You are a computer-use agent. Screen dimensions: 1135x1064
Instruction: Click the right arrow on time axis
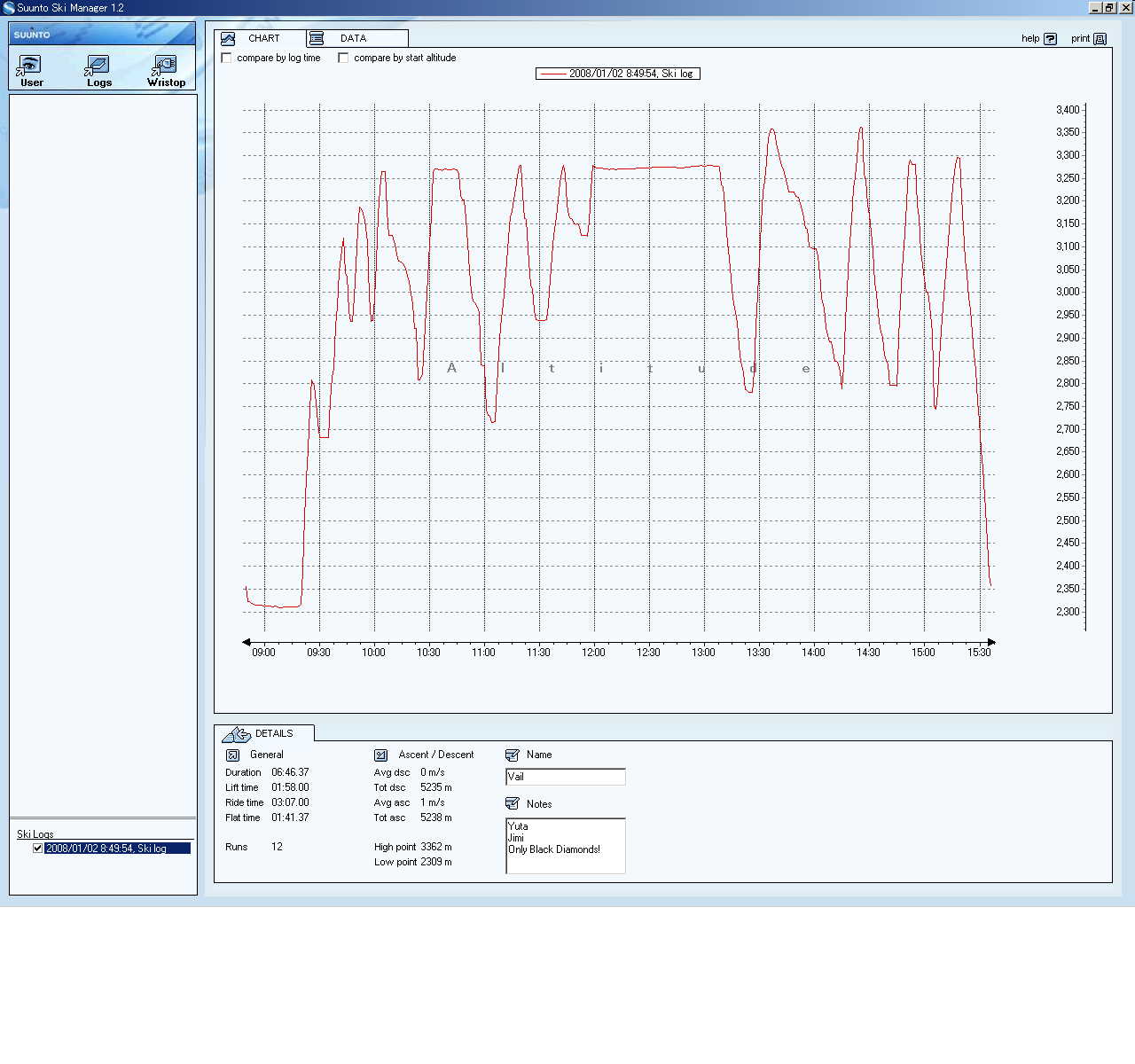pos(991,642)
